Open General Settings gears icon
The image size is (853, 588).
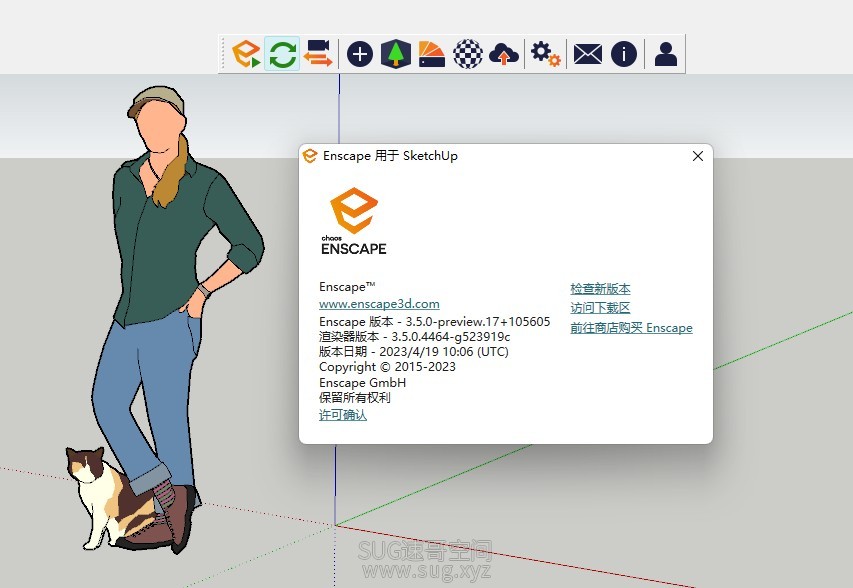[x=546, y=54]
